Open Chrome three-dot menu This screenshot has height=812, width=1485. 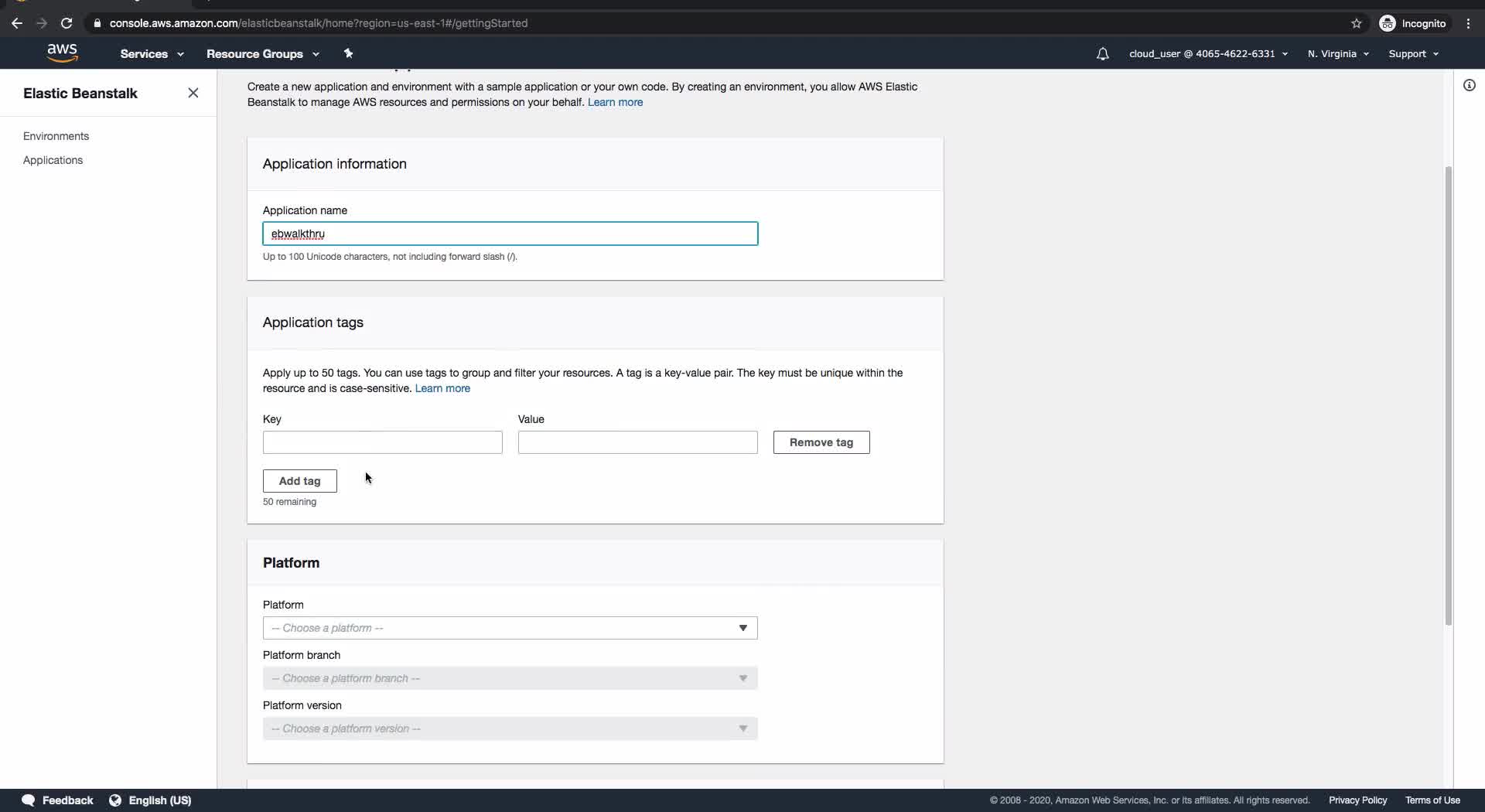[1468, 23]
